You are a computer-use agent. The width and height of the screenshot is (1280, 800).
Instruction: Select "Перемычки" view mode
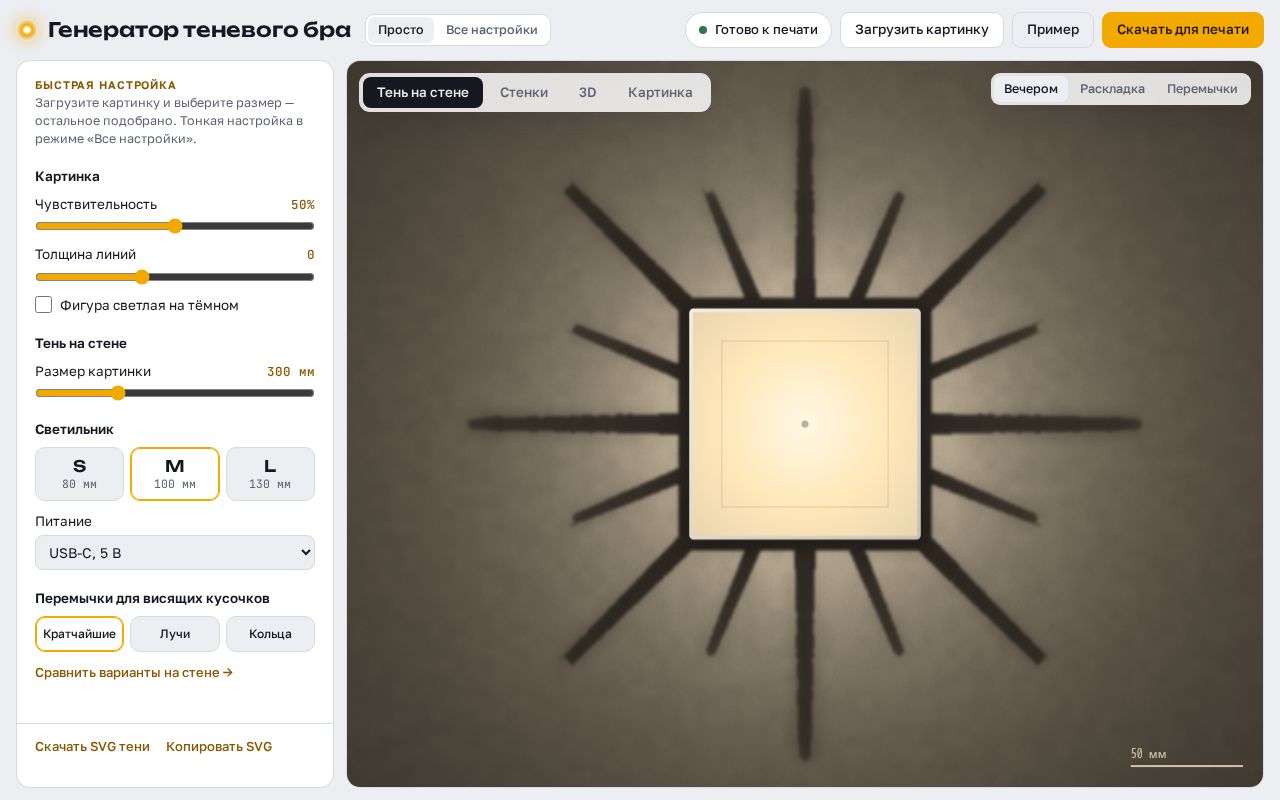pyautogui.click(x=1202, y=89)
